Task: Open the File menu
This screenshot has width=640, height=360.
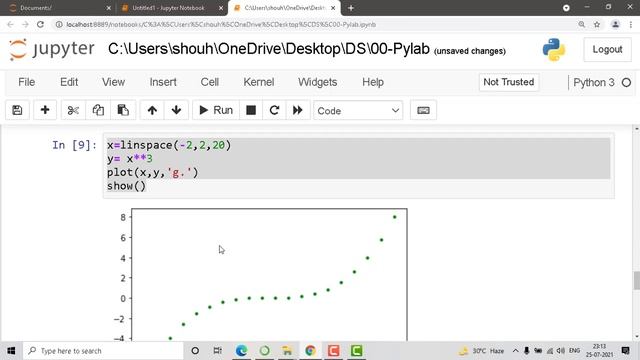Action: click(x=27, y=82)
